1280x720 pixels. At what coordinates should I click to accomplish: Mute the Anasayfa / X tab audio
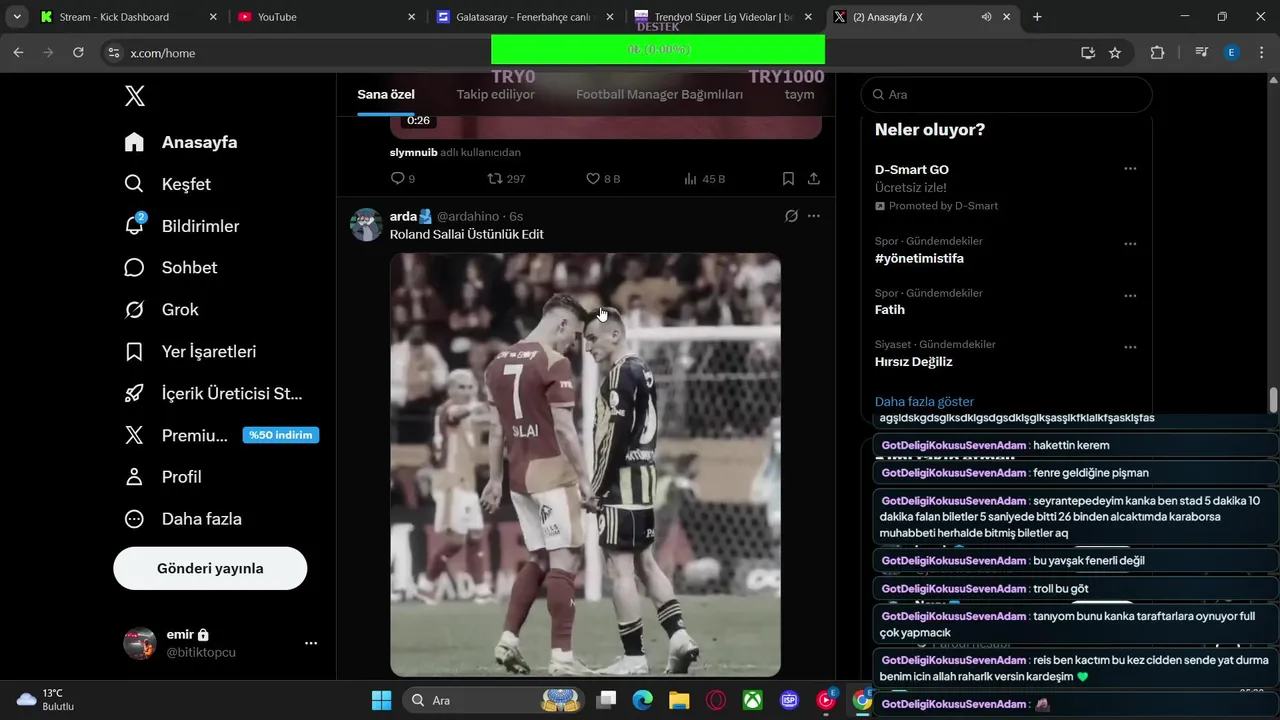(x=986, y=17)
